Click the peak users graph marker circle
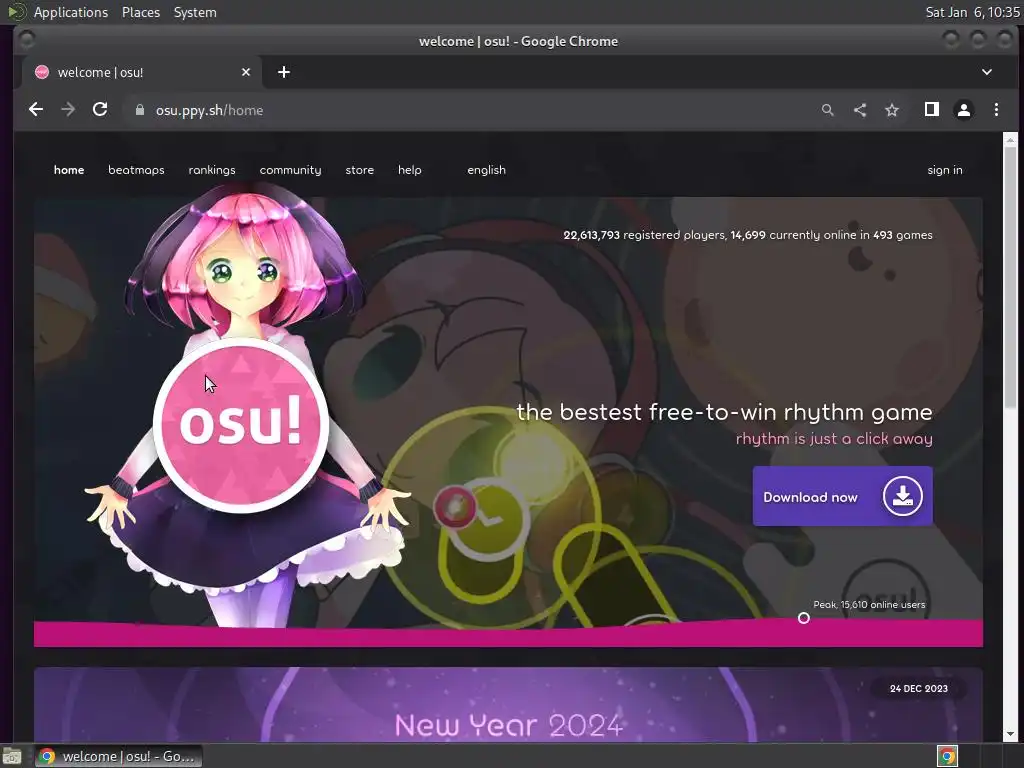1024x768 pixels. 804,618
